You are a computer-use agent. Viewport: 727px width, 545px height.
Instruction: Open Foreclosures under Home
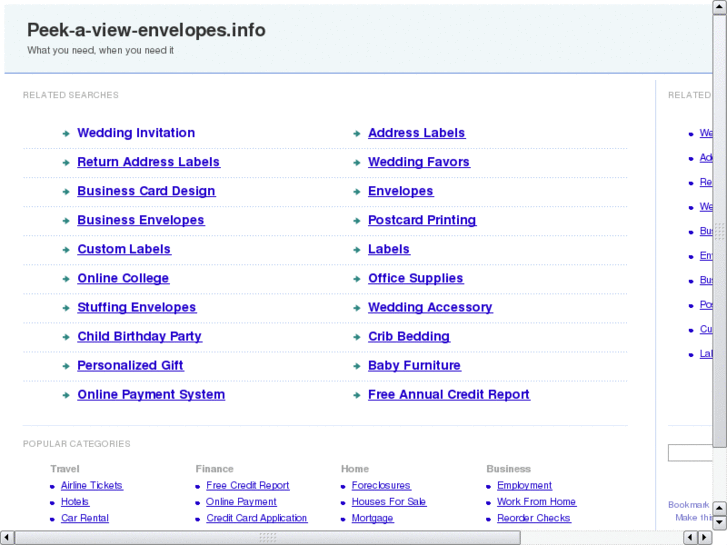click(381, 486)
